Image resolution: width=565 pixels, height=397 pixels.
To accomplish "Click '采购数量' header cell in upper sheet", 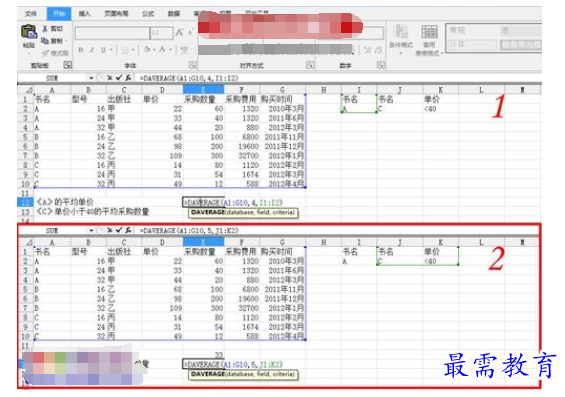I will [x=204, y=99].
